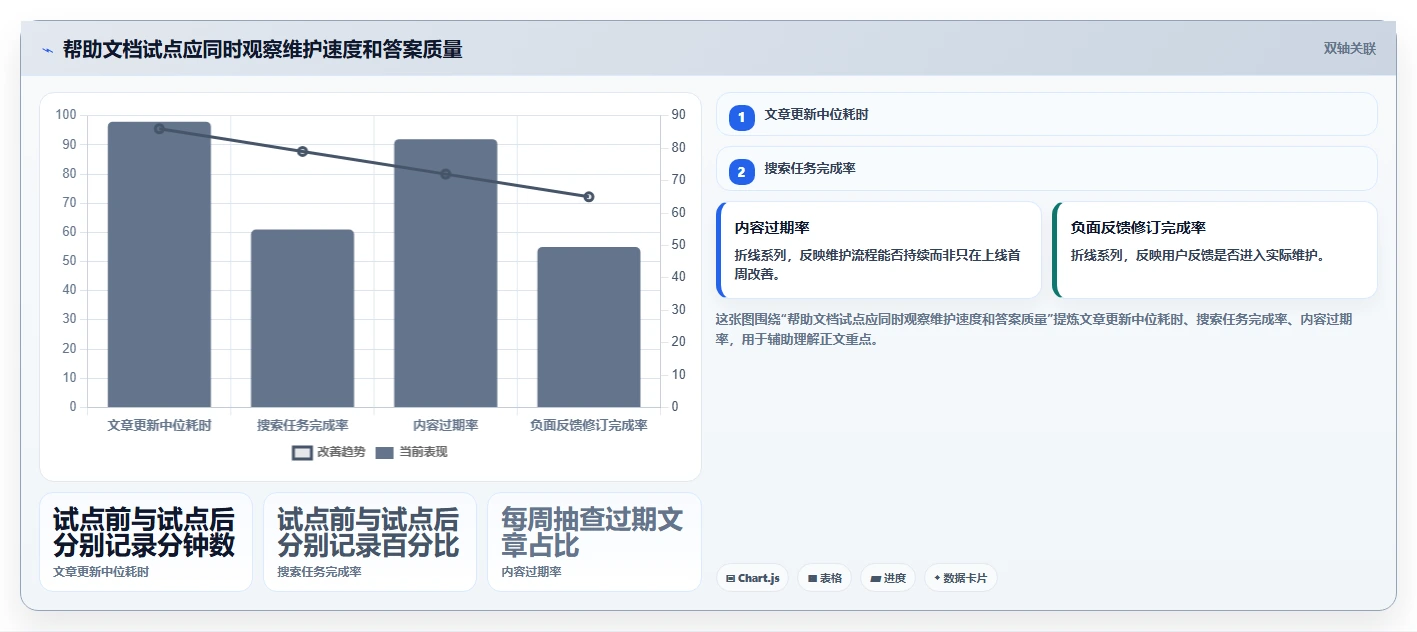The height and width of the screenshot is (632, 1417).
Task: Click the numbered badge 2 icon
Action: coord(741,172)
